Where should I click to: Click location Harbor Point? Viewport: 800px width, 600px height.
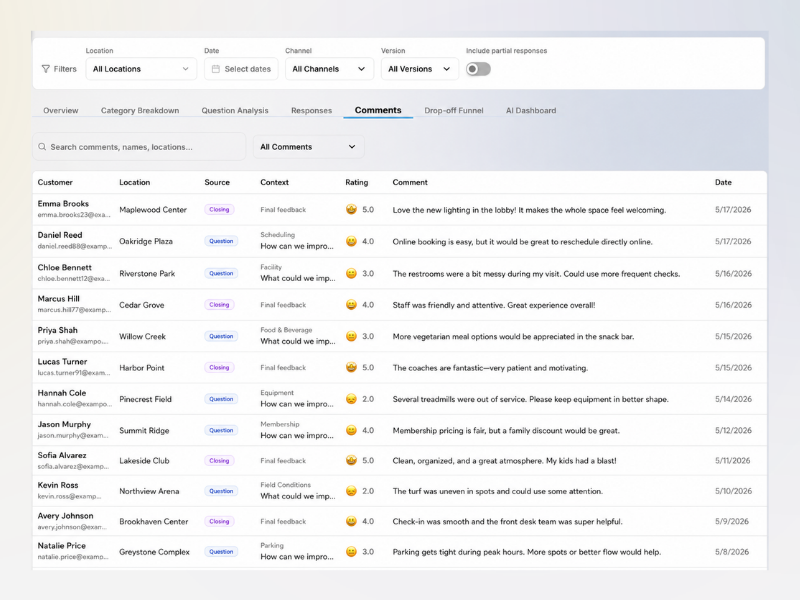(x=142, y=368)
